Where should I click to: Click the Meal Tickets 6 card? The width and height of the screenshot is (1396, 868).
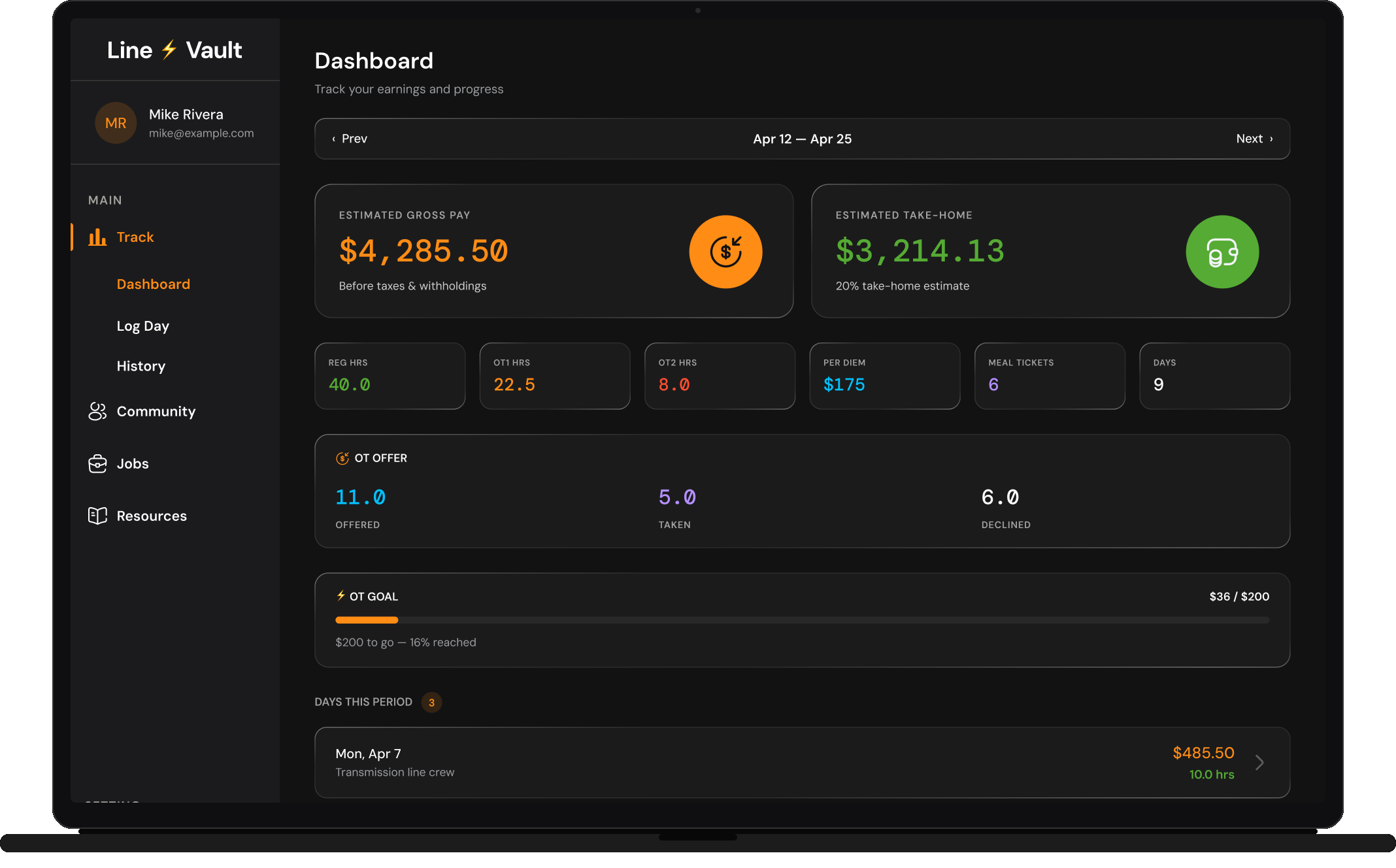click(x=1050, y=376)
